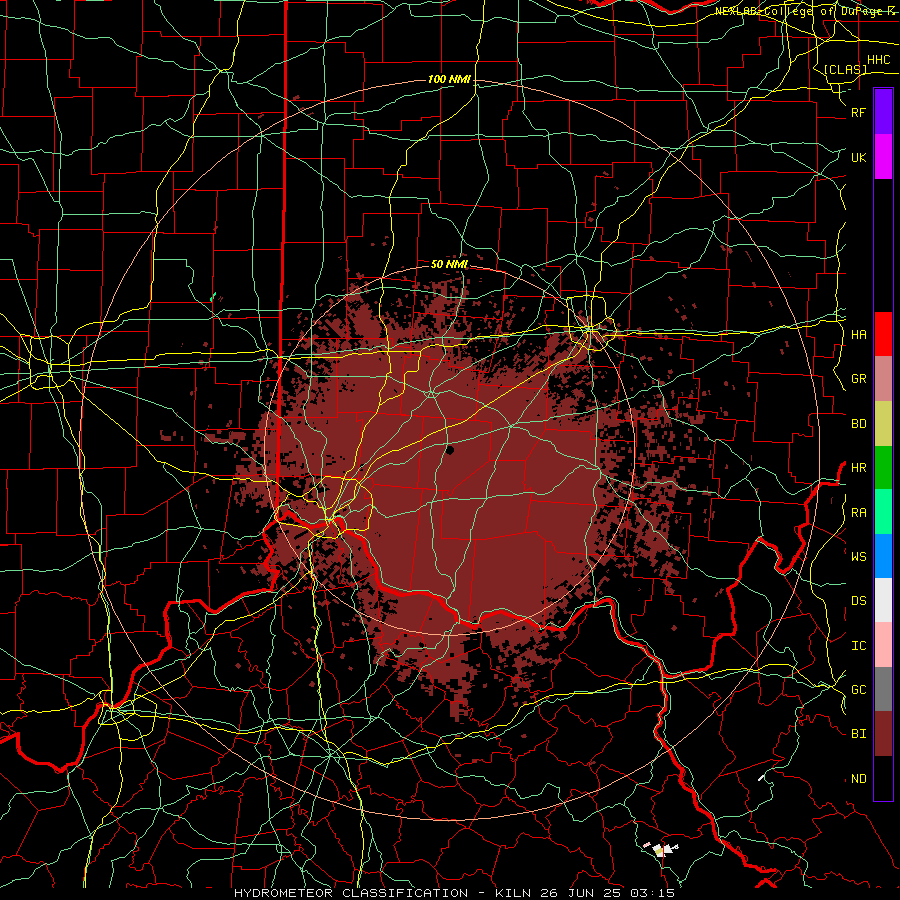This screenshot has width=900, height=900.
Task: Click the bright red HA color swatch
Action: point(883,334)
